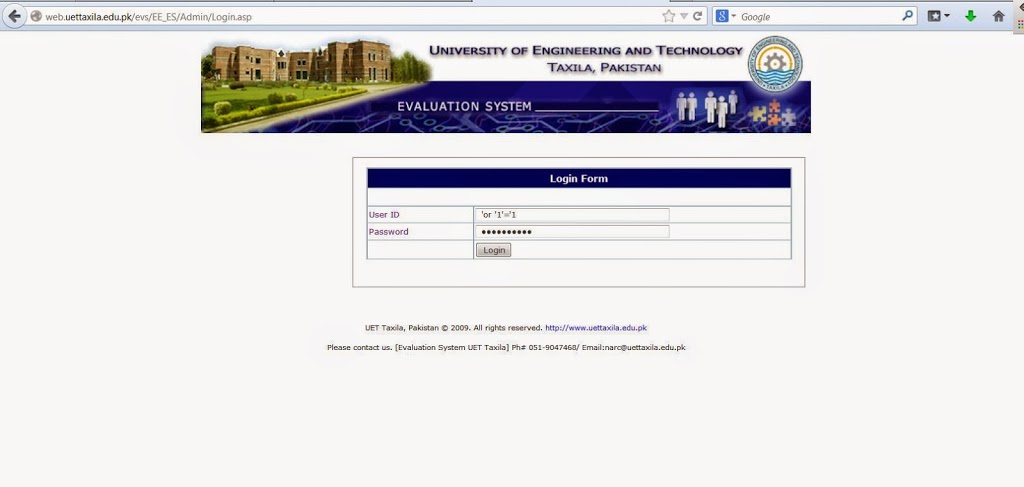Image resolution: width=1024 pixels, height=487 pixels.
Task: Select the address bar URL text
Action: tap(148, 17)
